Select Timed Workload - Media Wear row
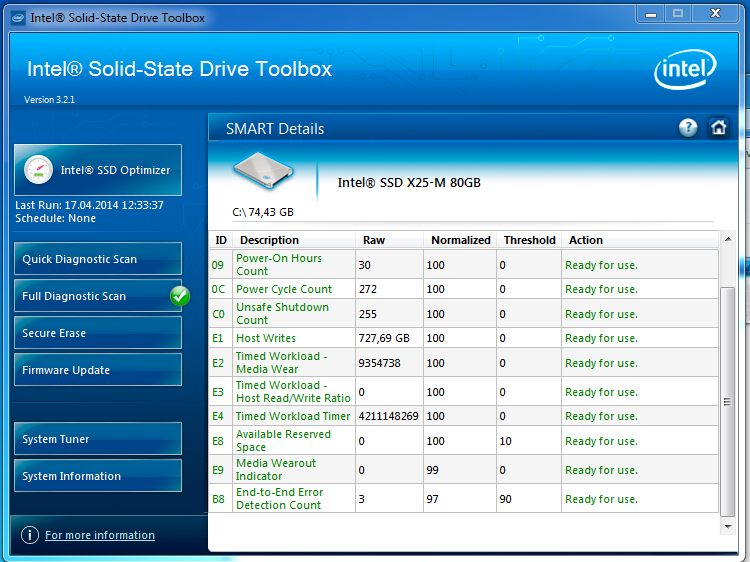 click(464, 363)
